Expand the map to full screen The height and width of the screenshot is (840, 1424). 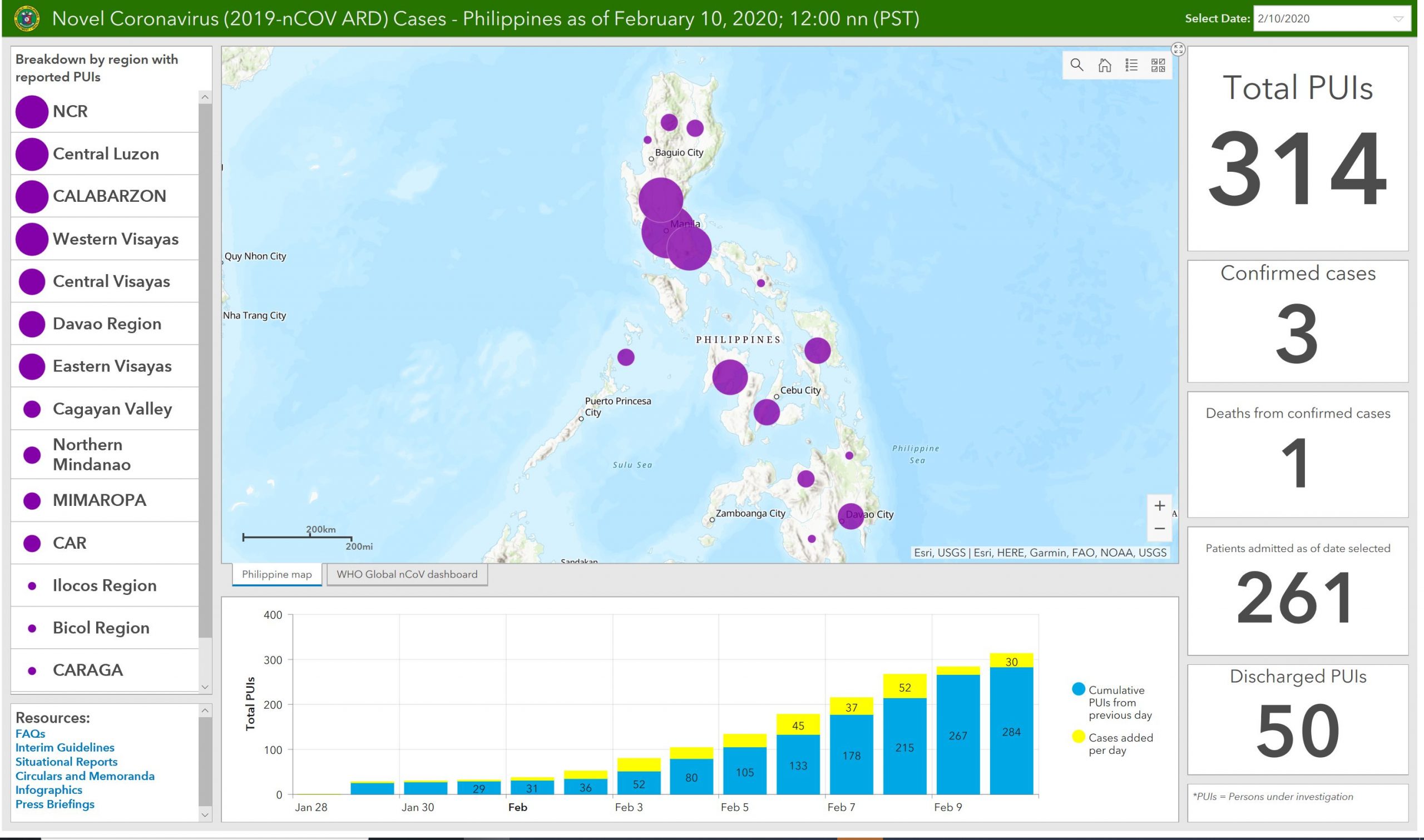(x=1178, y=49)
